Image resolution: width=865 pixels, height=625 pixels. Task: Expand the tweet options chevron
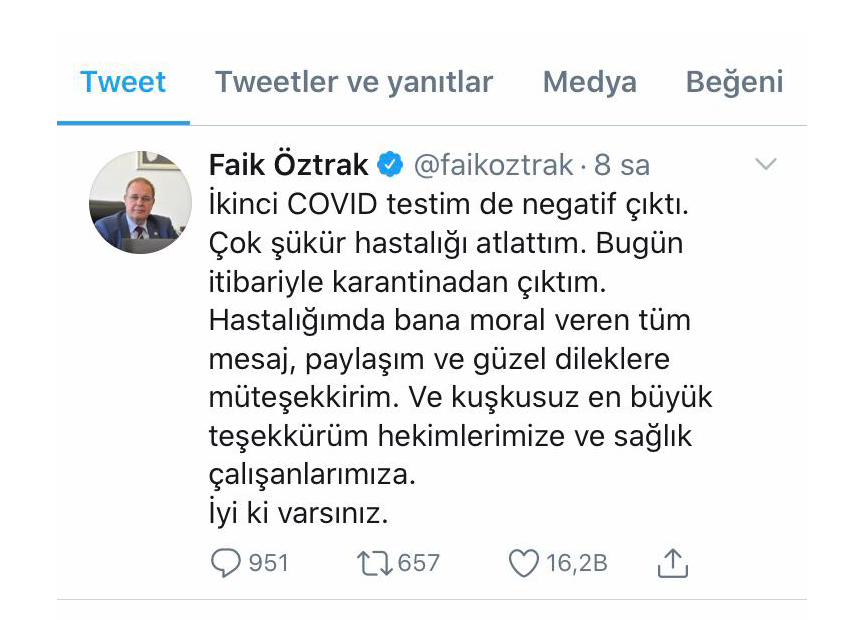tap(766, 164)
